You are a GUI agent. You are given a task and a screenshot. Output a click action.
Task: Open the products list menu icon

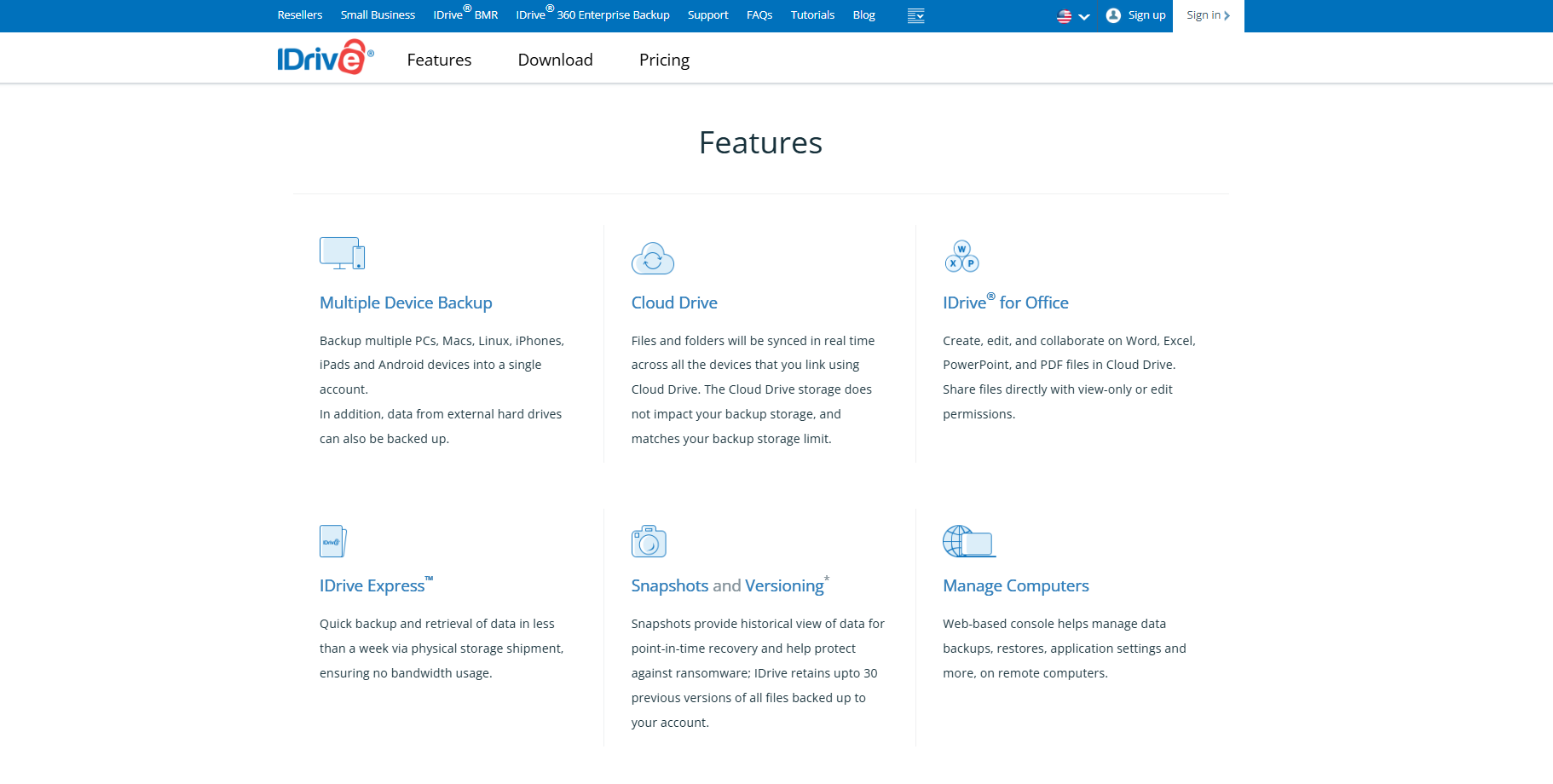tap(916, 15)
